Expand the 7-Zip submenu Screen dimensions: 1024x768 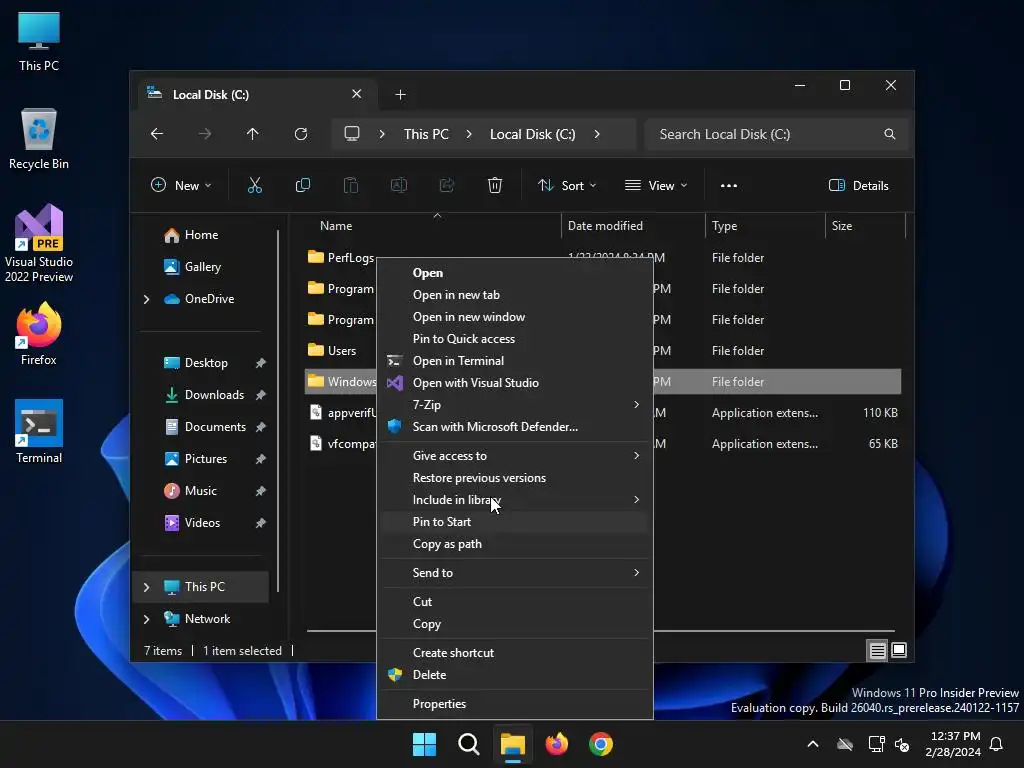[x=515, y=405]
